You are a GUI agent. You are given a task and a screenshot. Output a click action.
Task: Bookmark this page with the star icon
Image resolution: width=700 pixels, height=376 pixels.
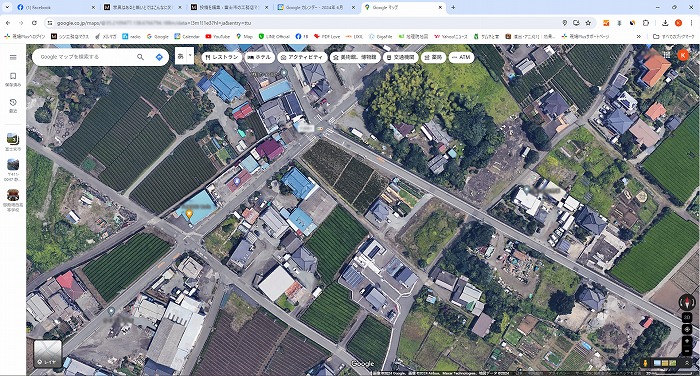[x=588, y=23]
